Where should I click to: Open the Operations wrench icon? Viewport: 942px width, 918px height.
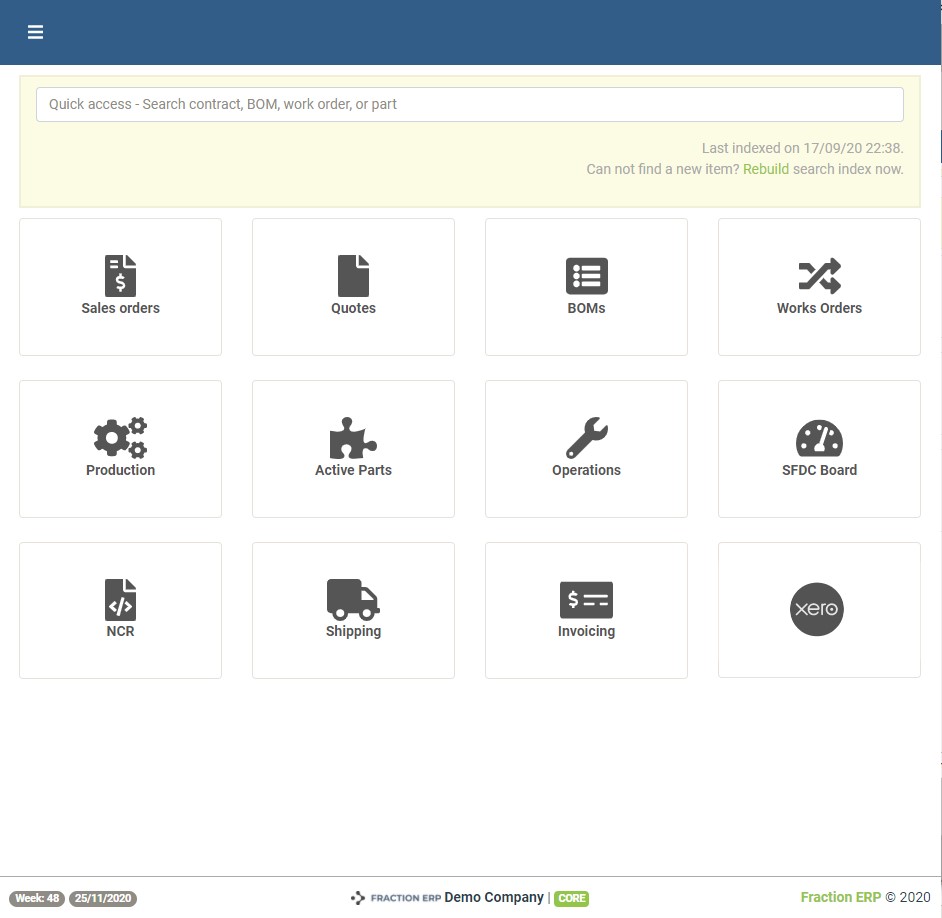click(586, 438)
